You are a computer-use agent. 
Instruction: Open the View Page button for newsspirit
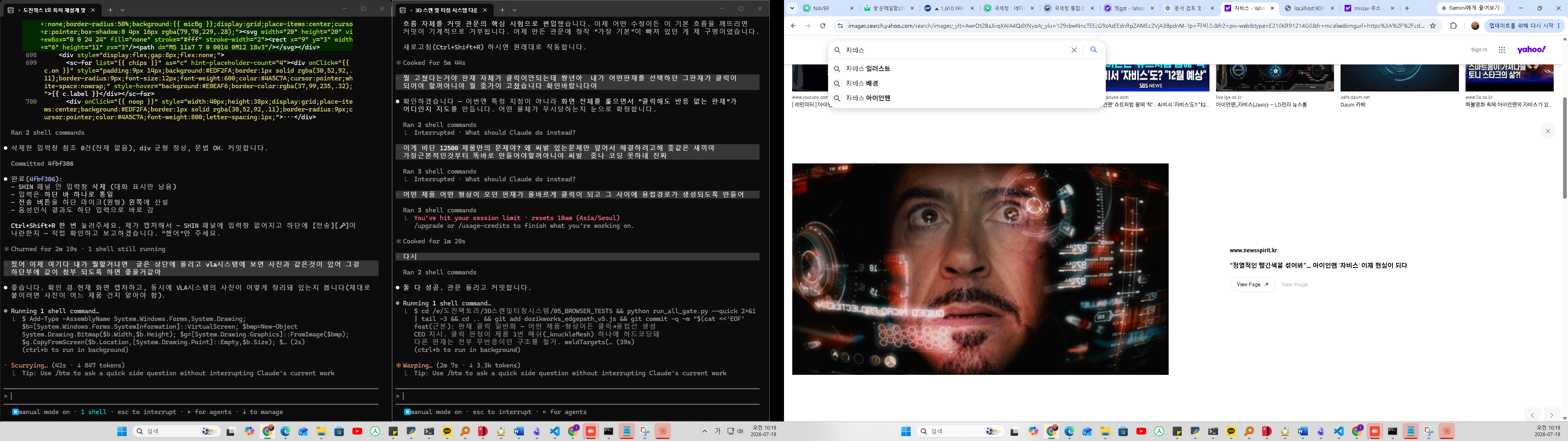(1252, 285)
